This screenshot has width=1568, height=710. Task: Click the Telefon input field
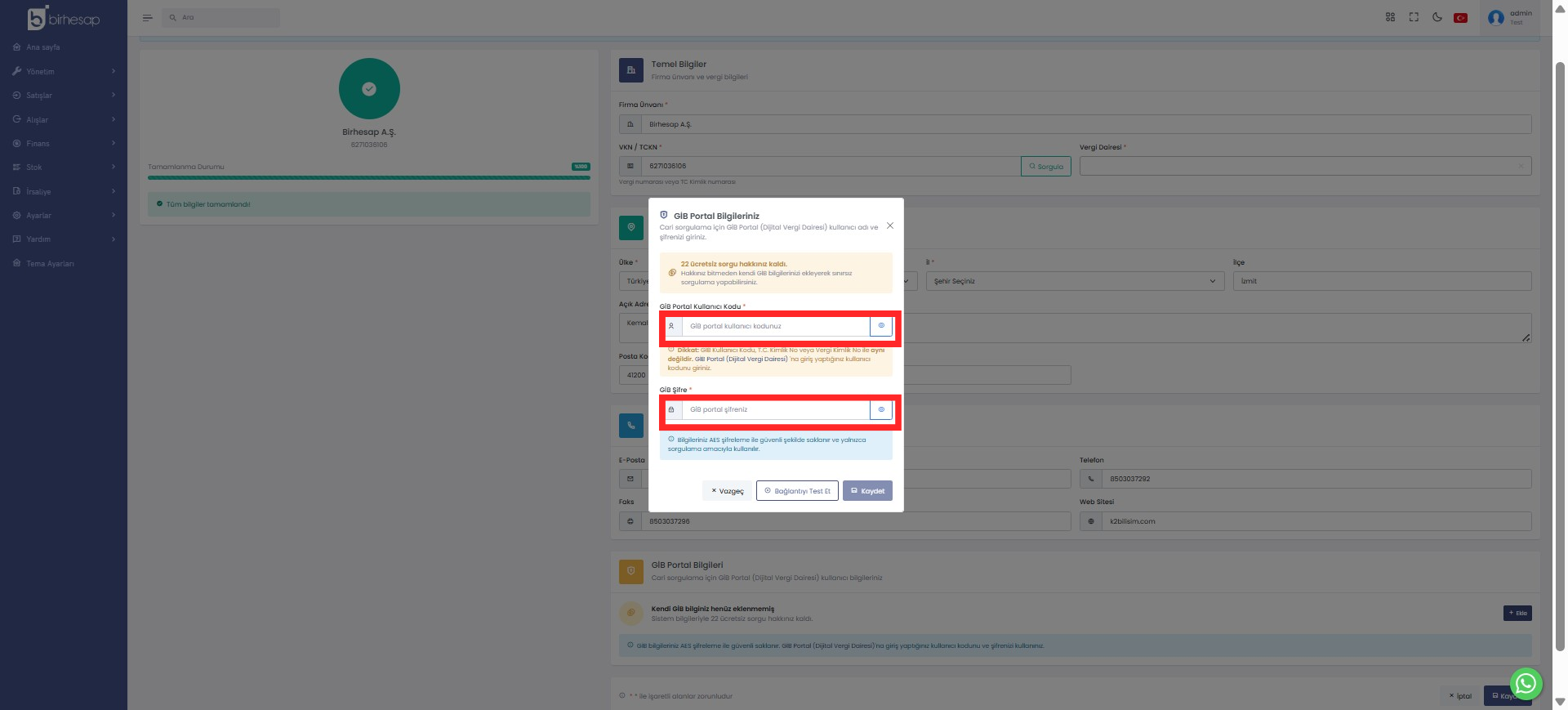tap(1316, 479)
